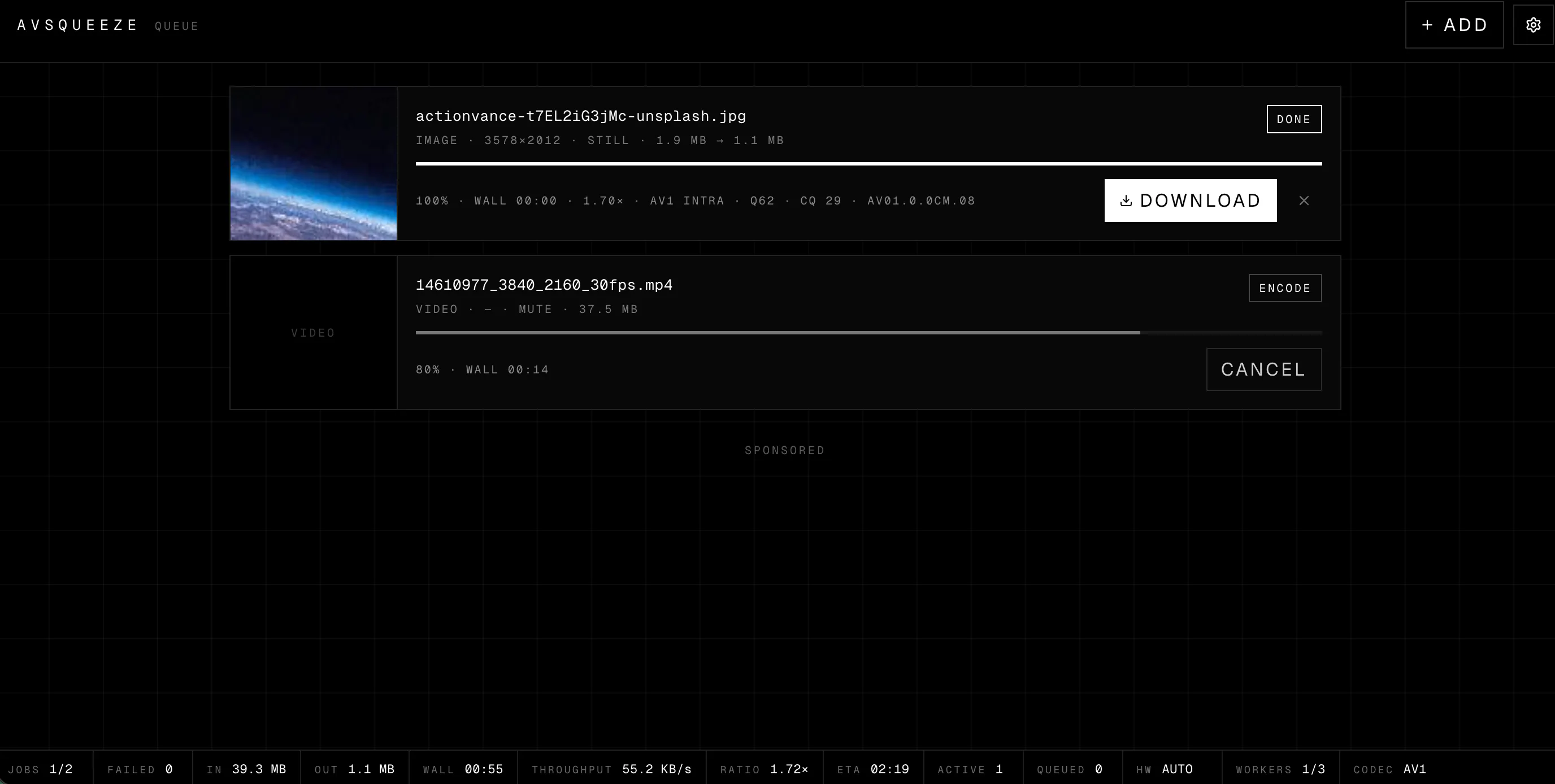This screenshot has width=1555, height=784.
Task: Click JOBS 1/2 in status bar
Action: click(41, 769)
